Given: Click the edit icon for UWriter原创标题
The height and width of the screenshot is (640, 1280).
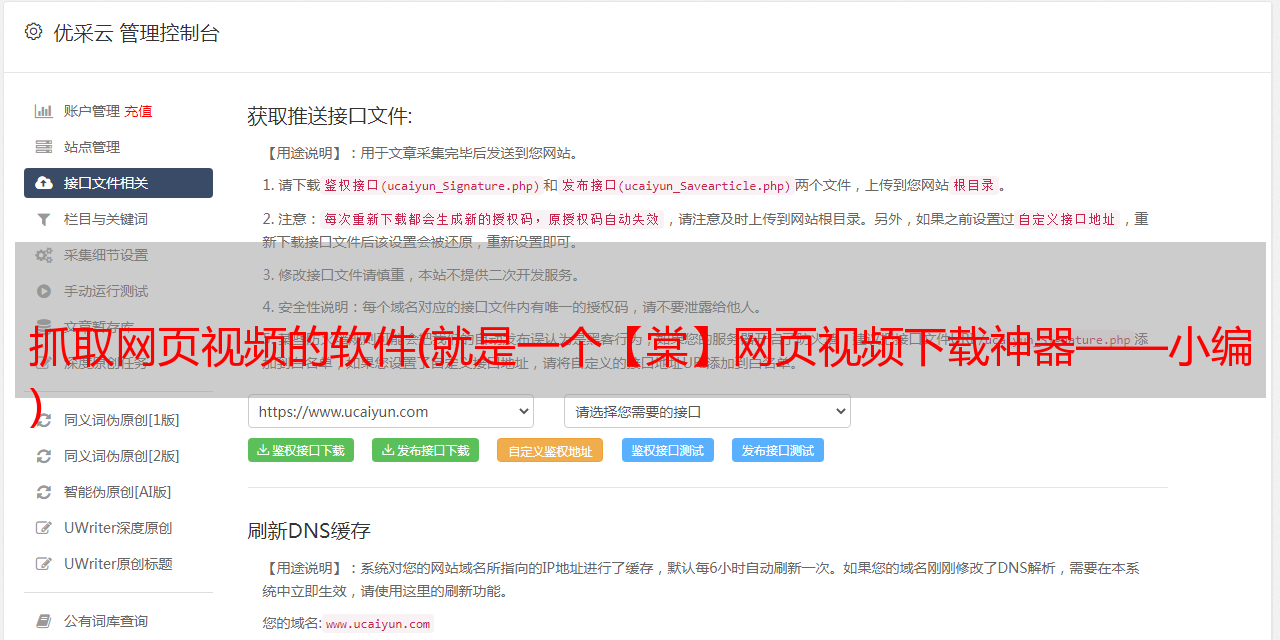Looking at the screenshot, I should tap(44, 564).
